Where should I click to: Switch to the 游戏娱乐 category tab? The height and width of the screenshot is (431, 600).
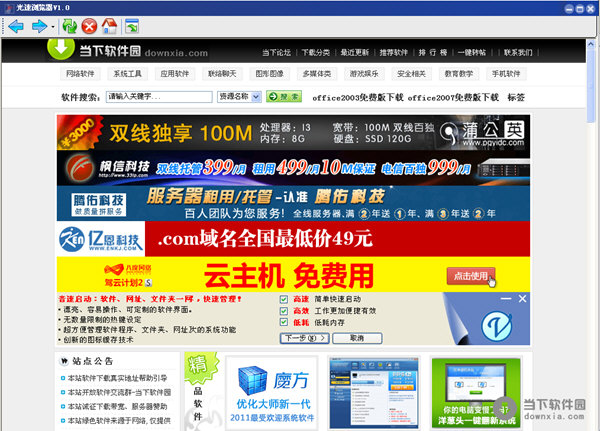pos(366,74)
